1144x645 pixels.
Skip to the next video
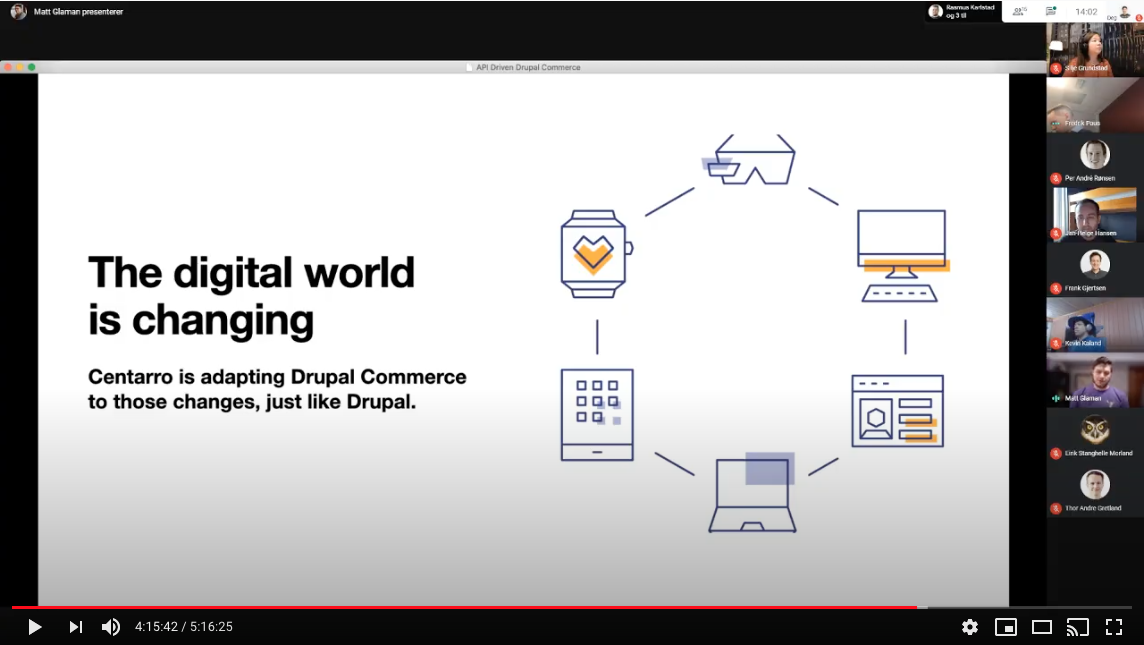click(x=76, y=627)
